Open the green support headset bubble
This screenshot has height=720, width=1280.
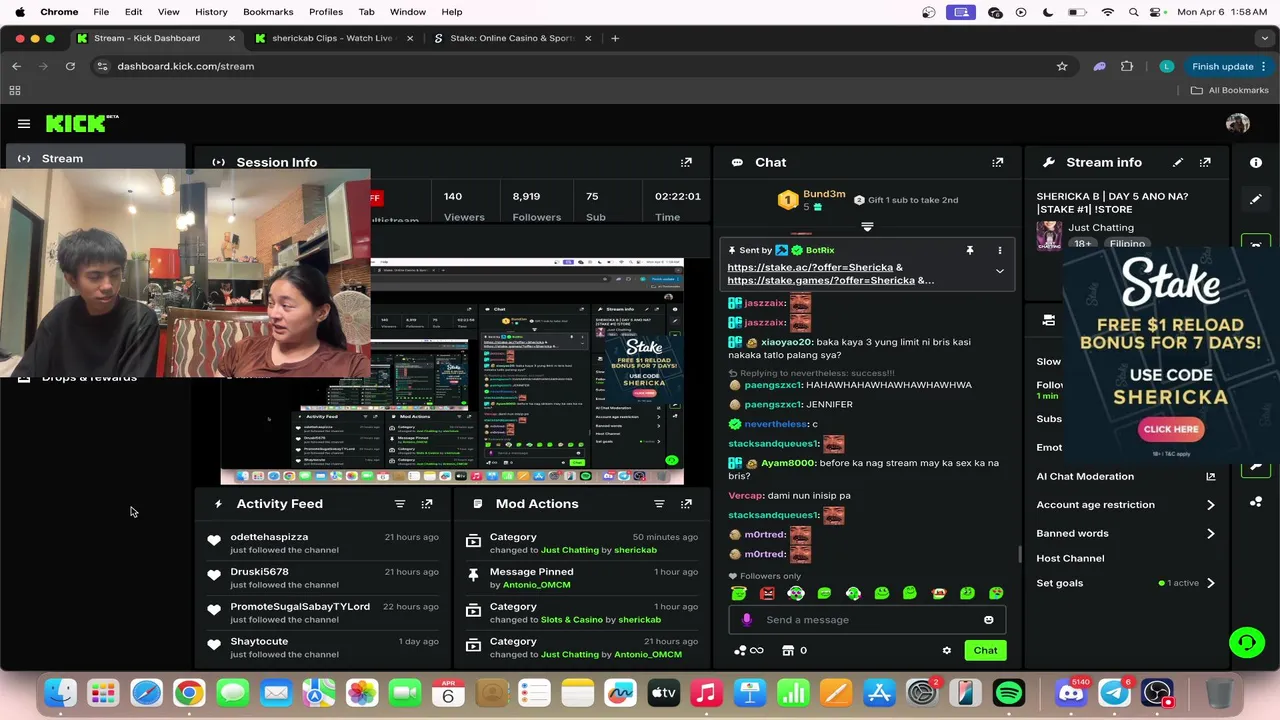(x=1246, y=642)
